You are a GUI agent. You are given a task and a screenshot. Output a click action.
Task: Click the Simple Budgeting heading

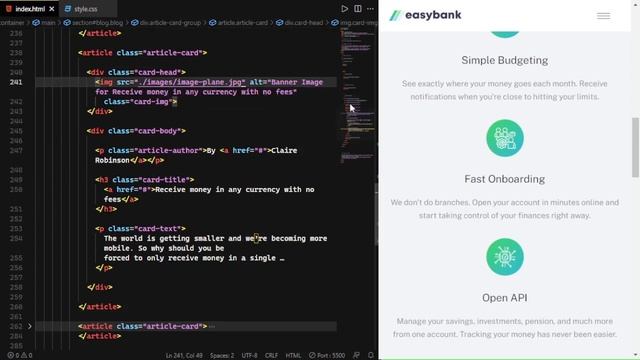(504, 60)
